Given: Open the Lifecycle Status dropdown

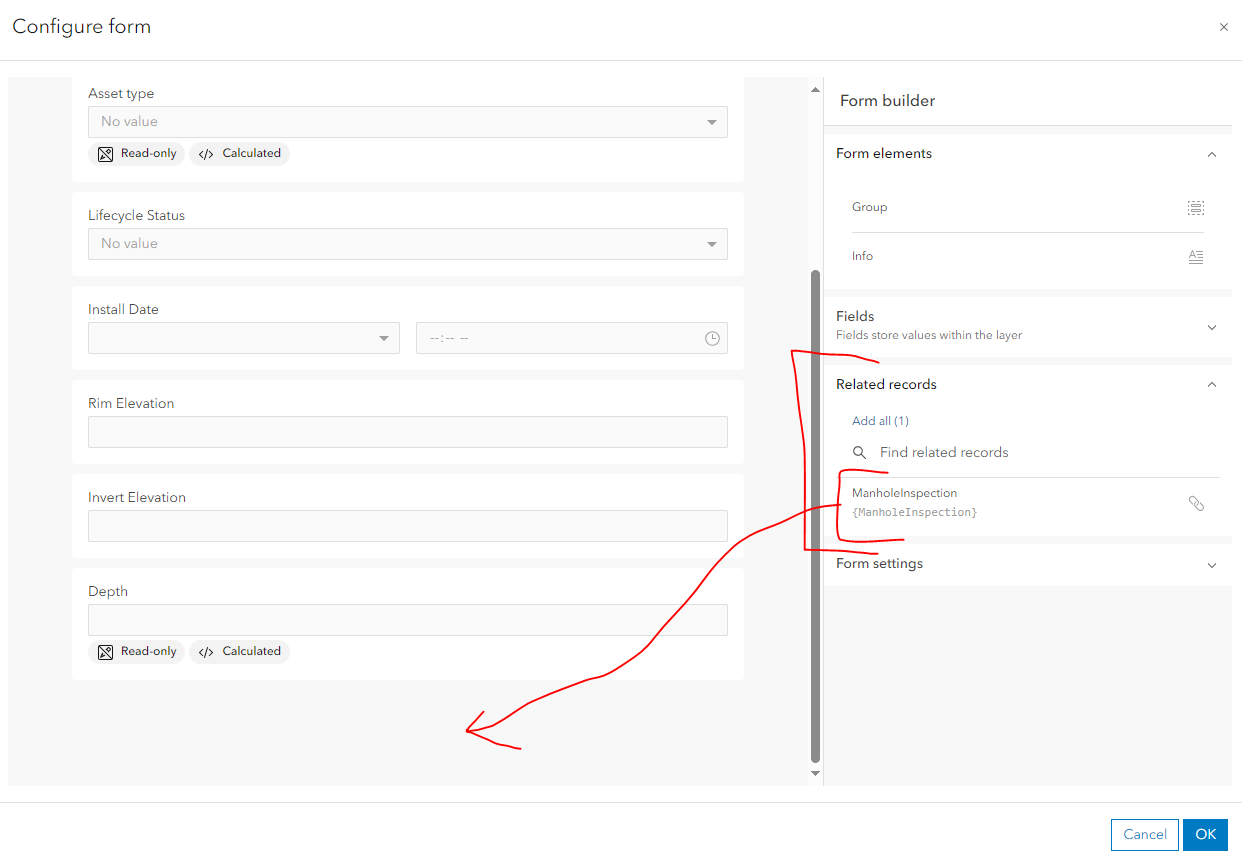Looking at the screenshot, I should point(712,243).
